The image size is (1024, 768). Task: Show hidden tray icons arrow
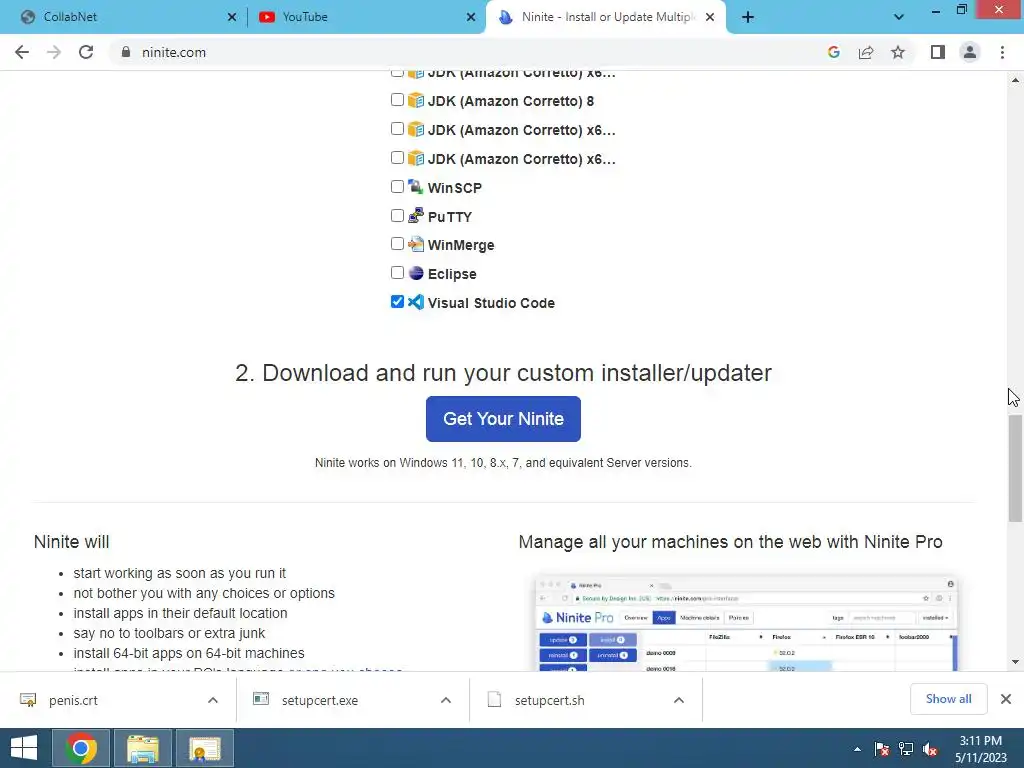pyautogui.click(x=857, y=749)
